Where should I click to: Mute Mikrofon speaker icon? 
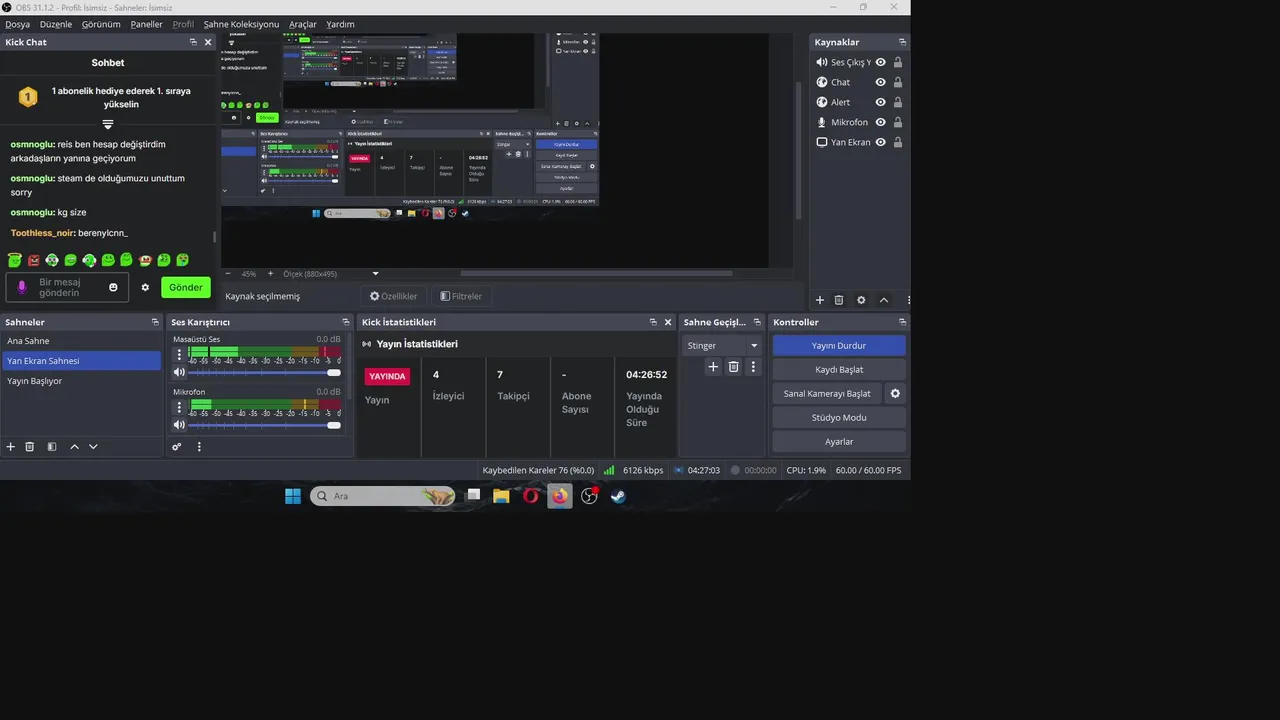click(x=180, y=425)
